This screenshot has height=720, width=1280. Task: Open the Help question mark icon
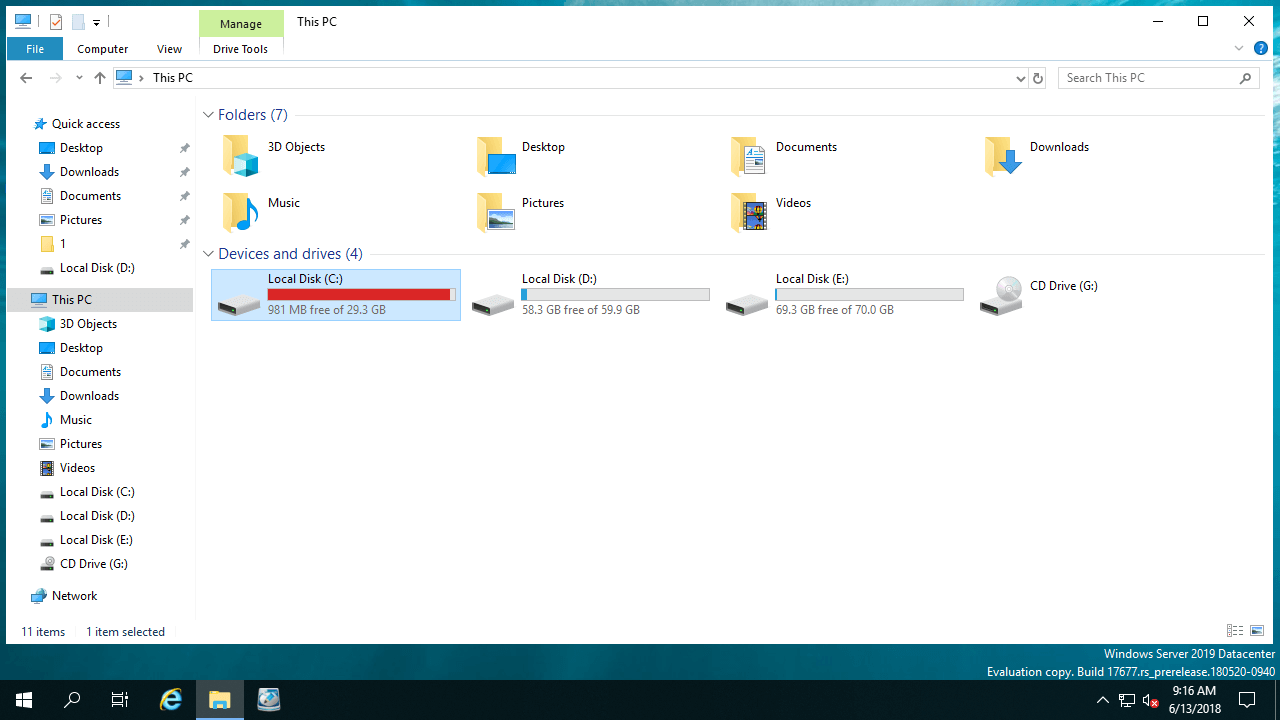pos(1261,48)
